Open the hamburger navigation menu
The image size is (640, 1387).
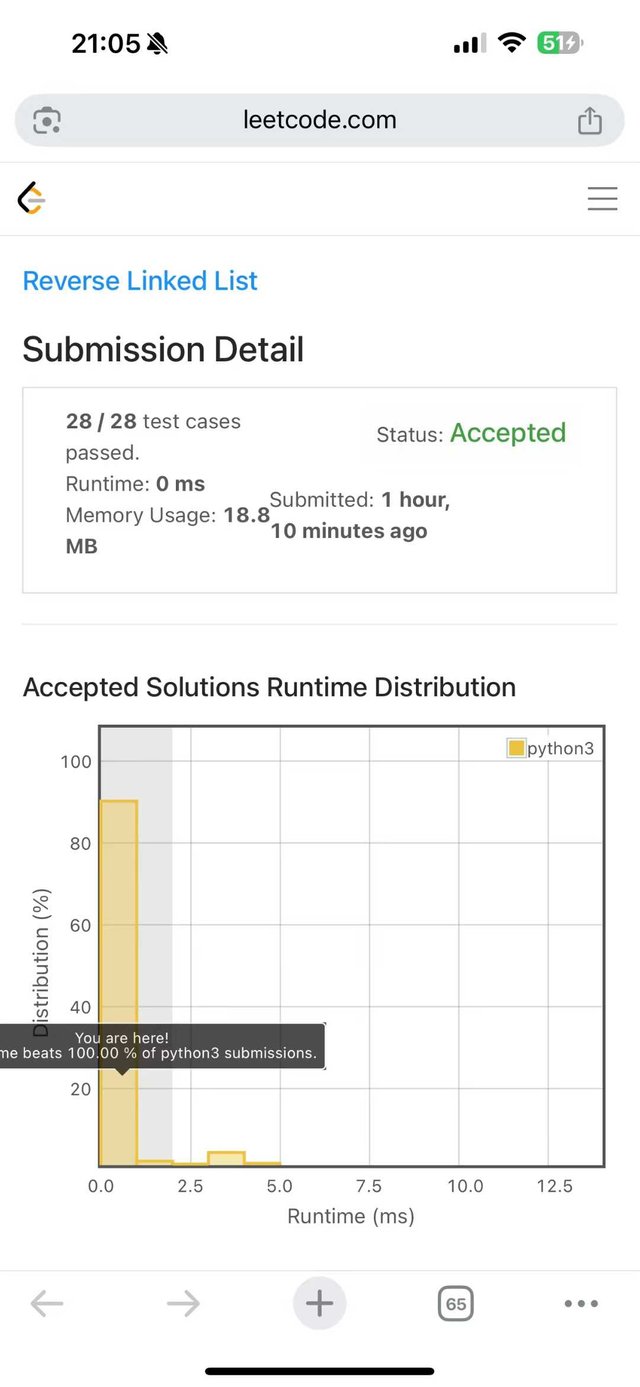602,199
